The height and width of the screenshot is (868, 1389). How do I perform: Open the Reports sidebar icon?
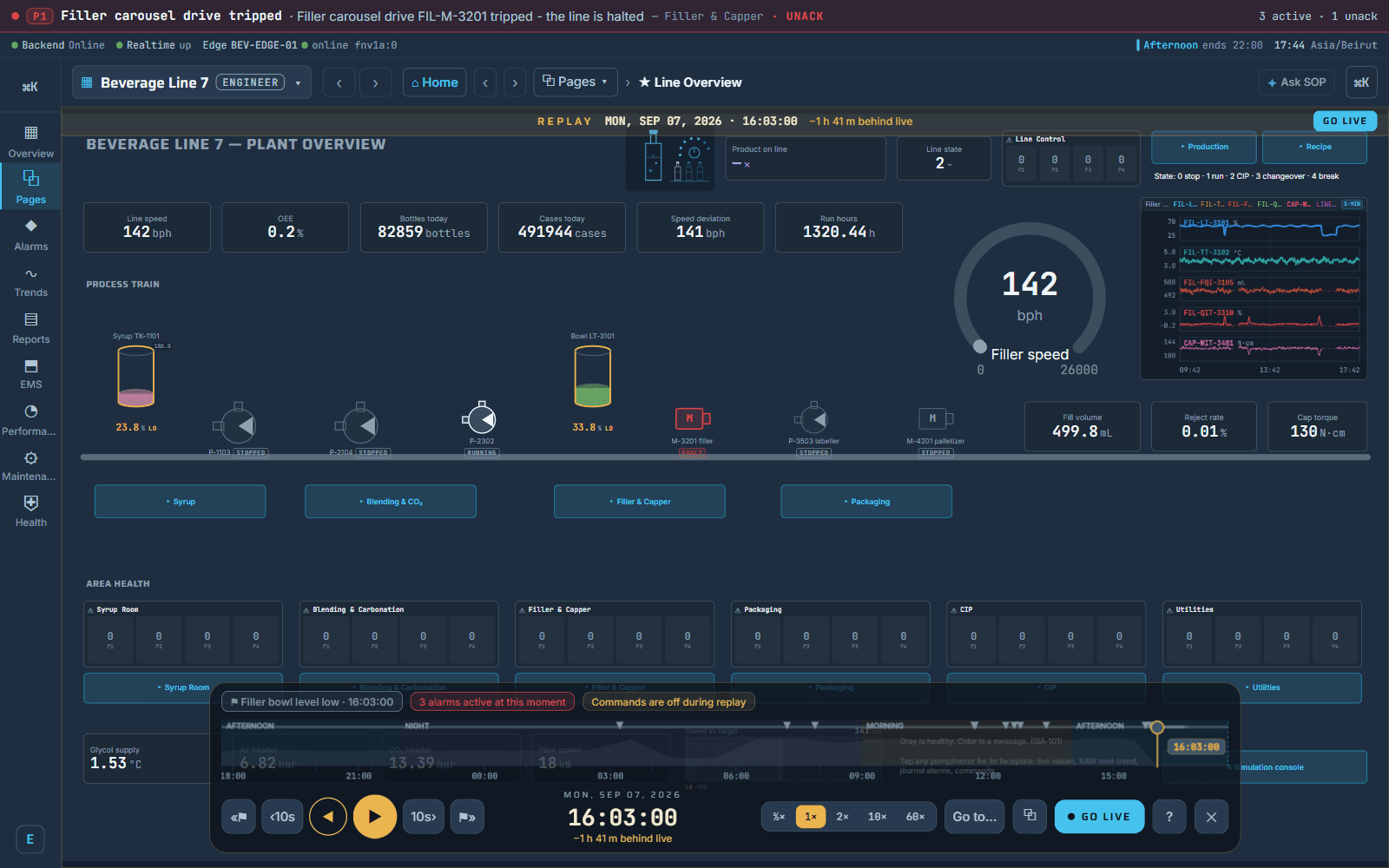click(30, 328)
